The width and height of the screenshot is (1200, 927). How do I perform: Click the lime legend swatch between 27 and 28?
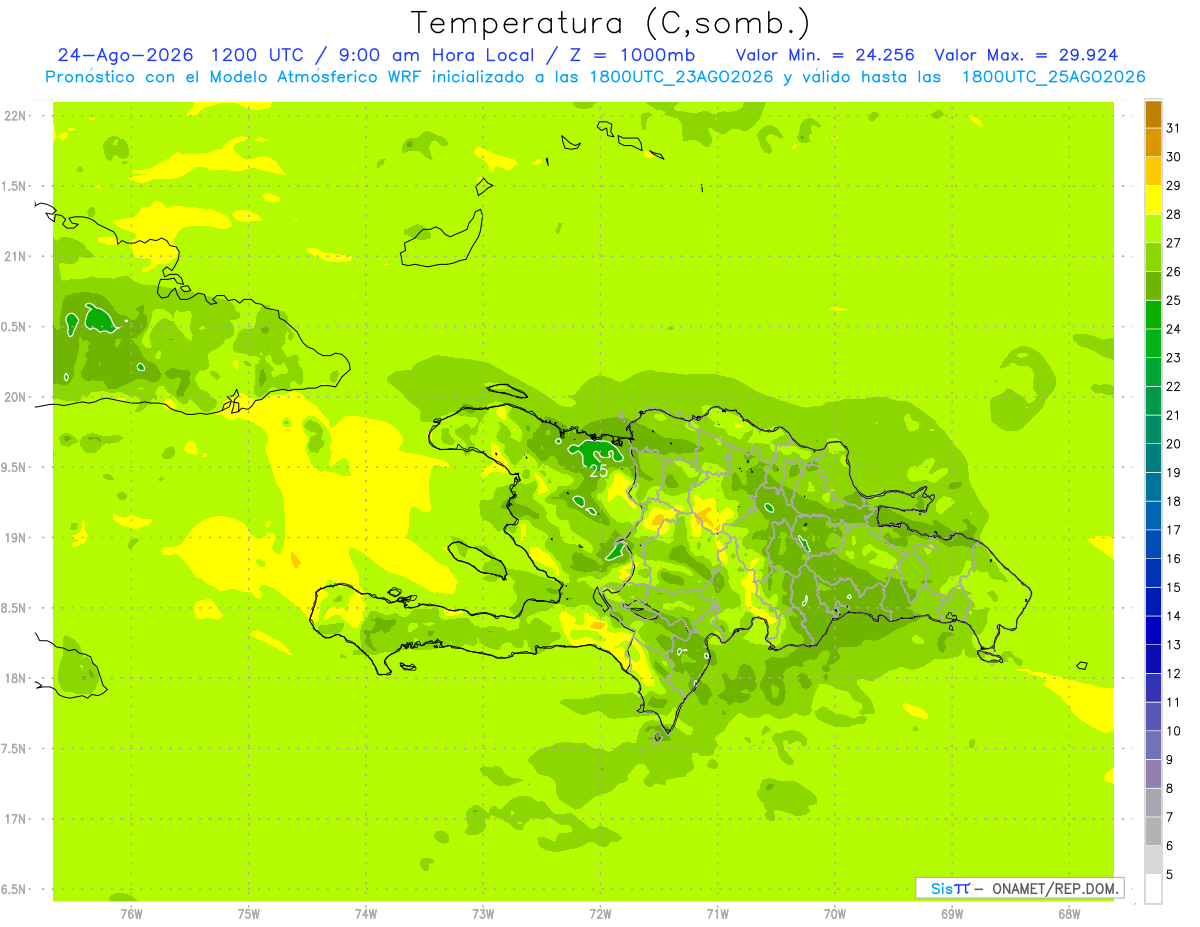1153,229
